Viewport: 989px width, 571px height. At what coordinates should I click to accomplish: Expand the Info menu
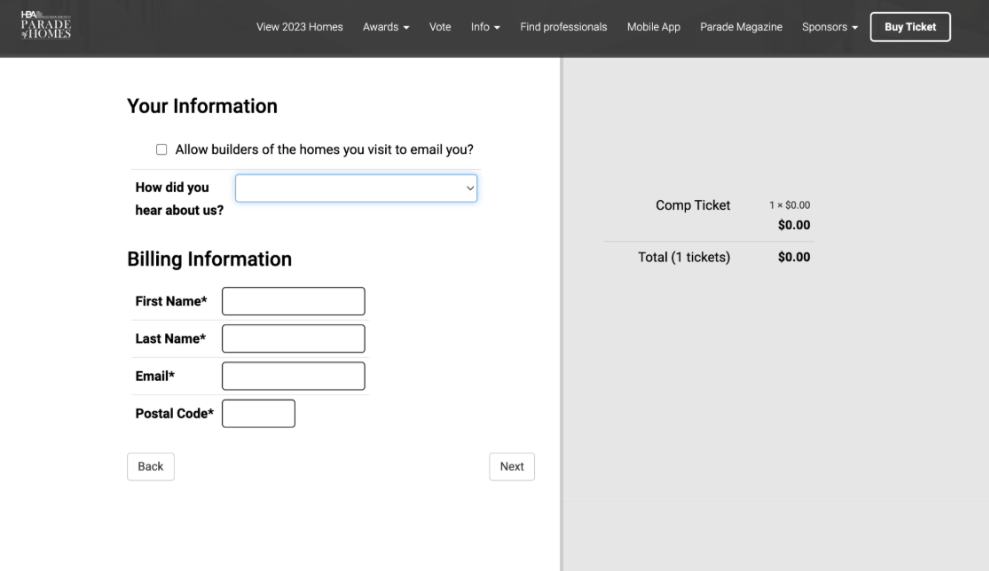pos(485,27)
